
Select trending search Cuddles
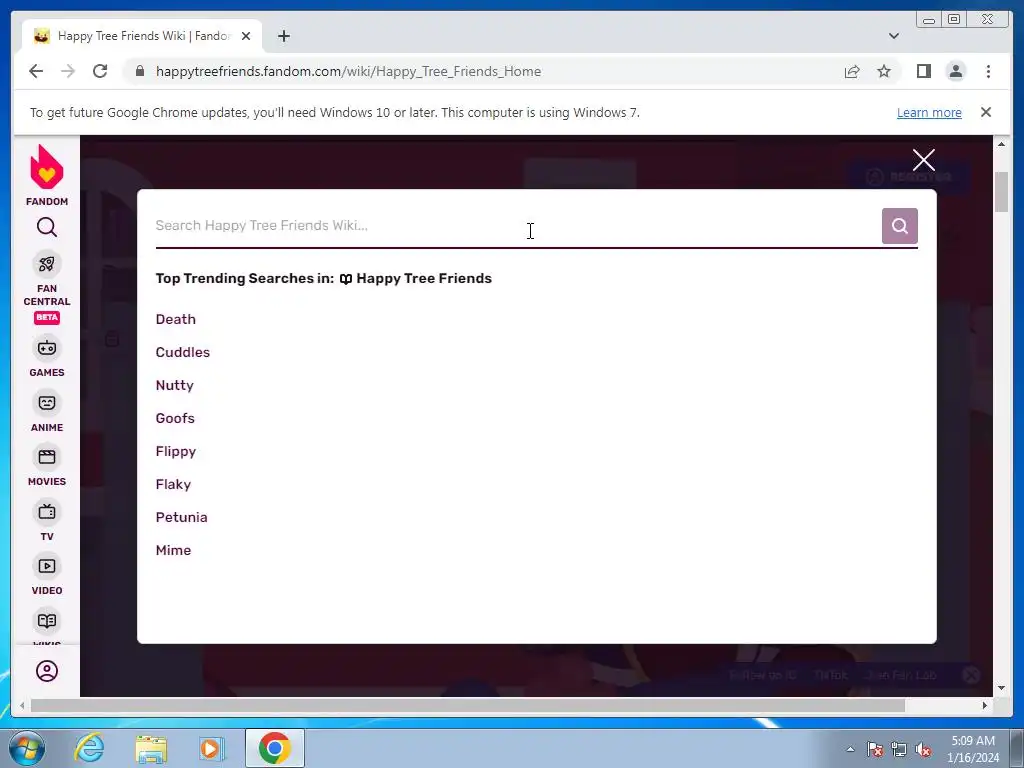183,353
